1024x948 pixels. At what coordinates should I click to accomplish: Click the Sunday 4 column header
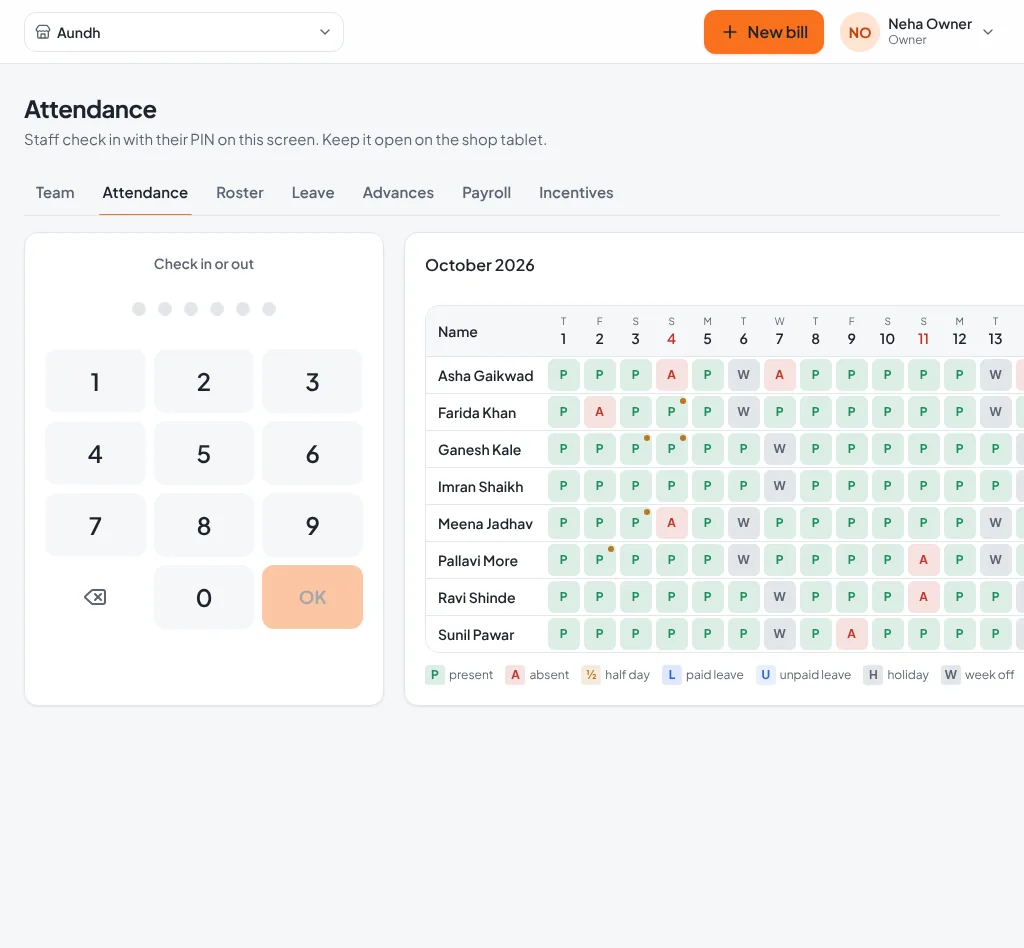(671, 331)
